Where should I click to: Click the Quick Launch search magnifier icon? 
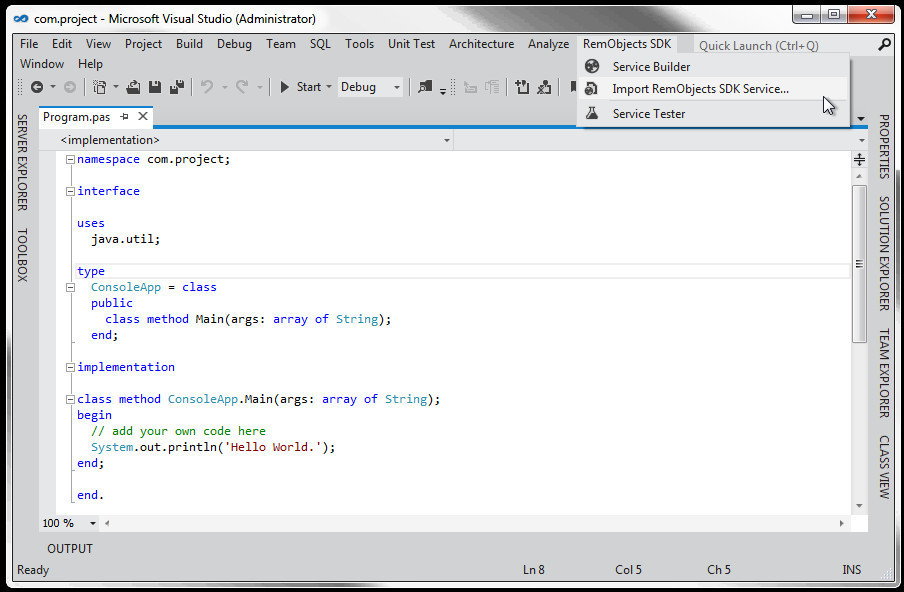coord(884,44)
